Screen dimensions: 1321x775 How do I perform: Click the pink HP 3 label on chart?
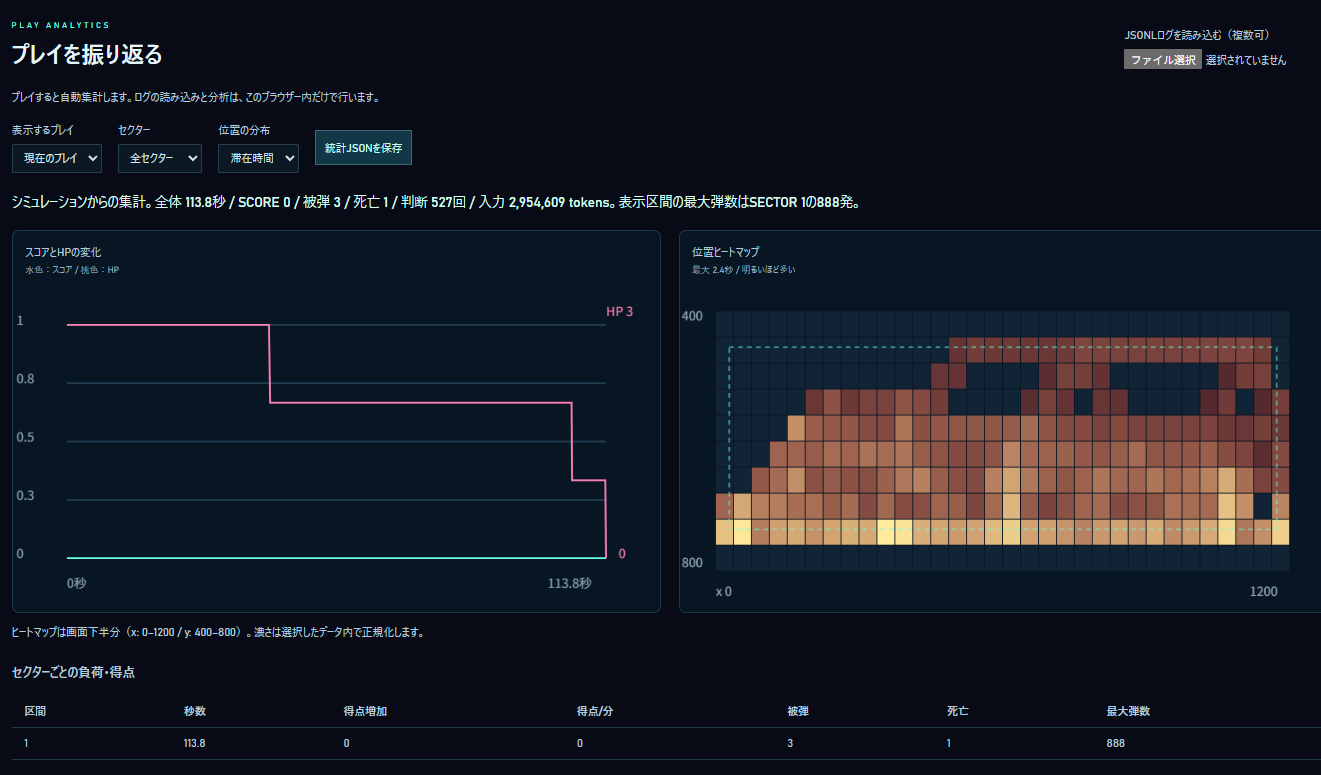[619, 311]
